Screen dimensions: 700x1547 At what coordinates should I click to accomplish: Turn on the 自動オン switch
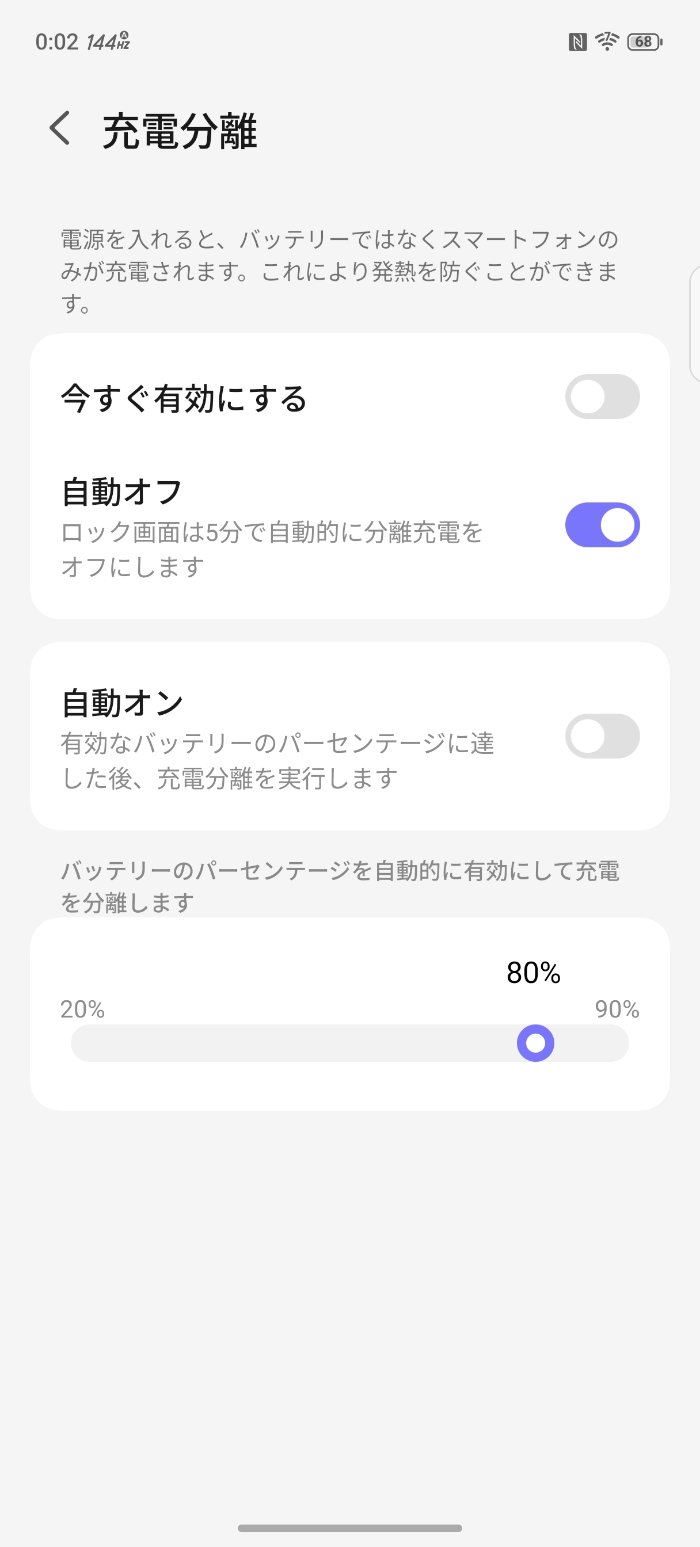point(602,736)
